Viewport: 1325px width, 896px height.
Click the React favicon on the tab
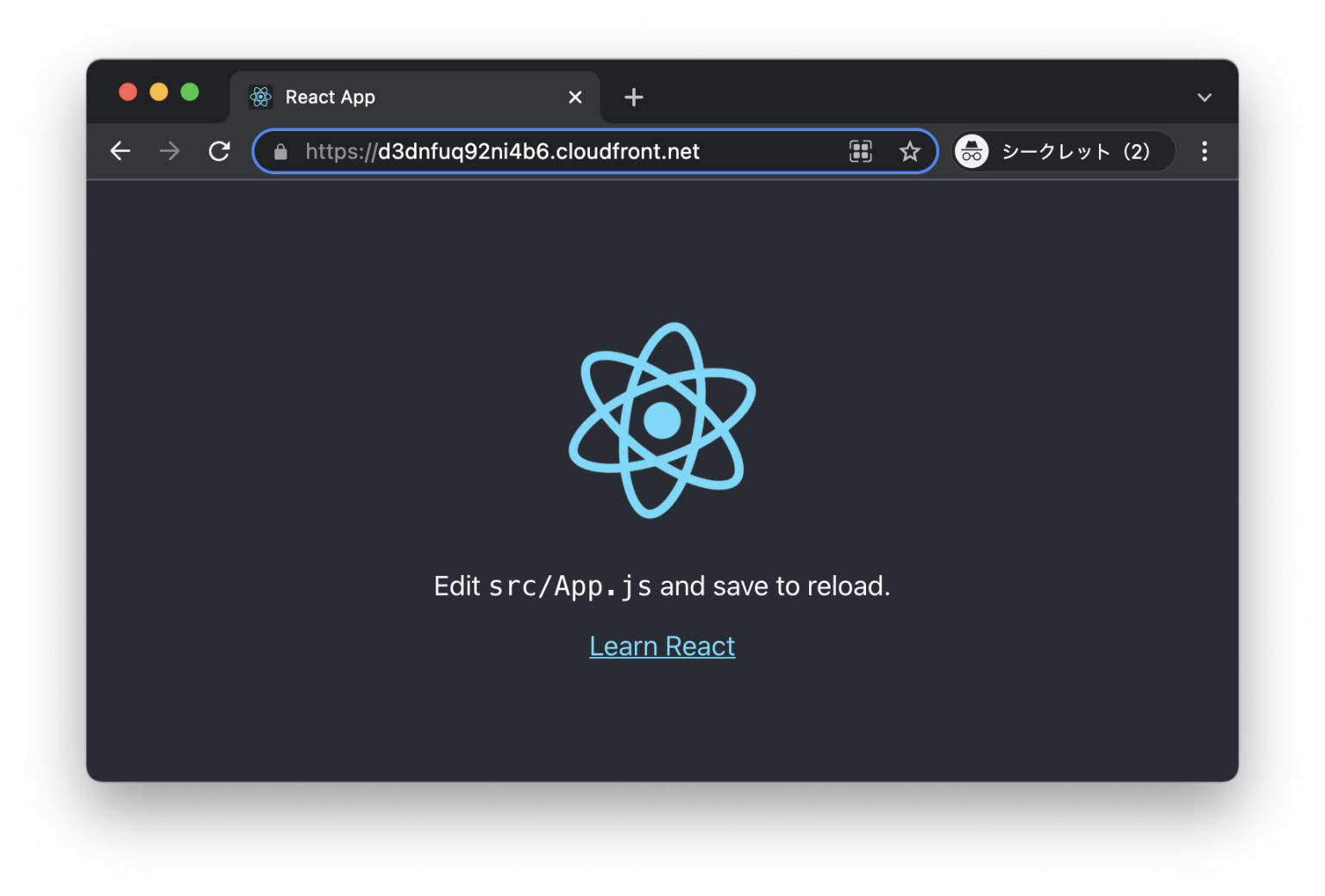tap(261, 97)
